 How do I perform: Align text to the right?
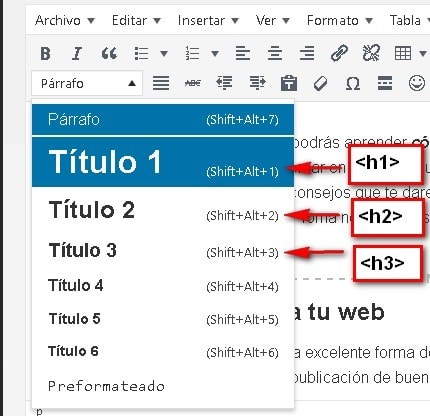307,53
